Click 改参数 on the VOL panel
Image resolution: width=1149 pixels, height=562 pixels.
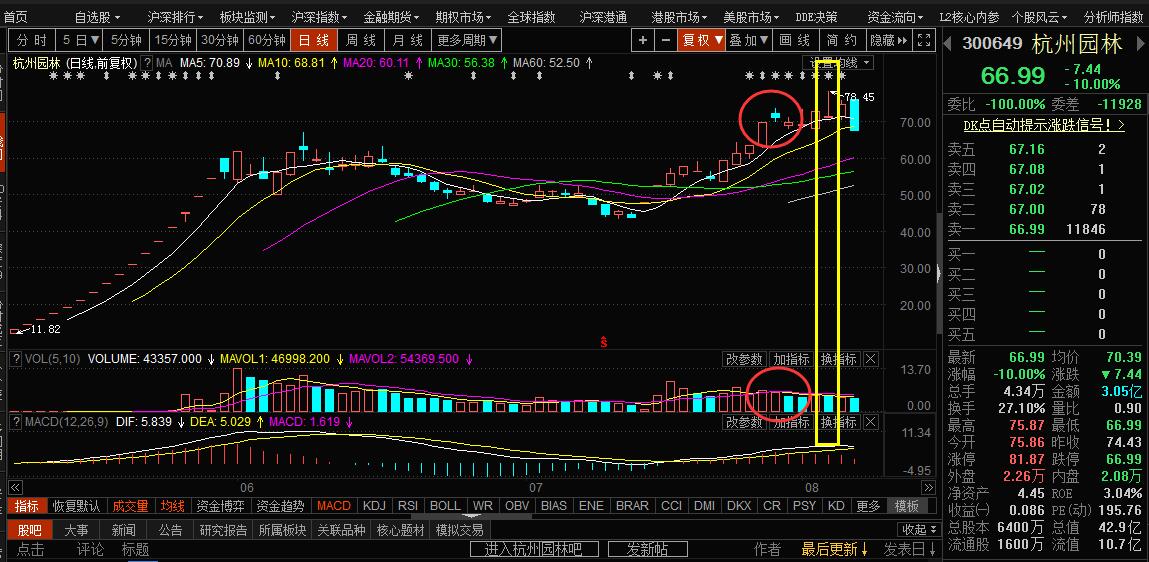tap(745, 359)
